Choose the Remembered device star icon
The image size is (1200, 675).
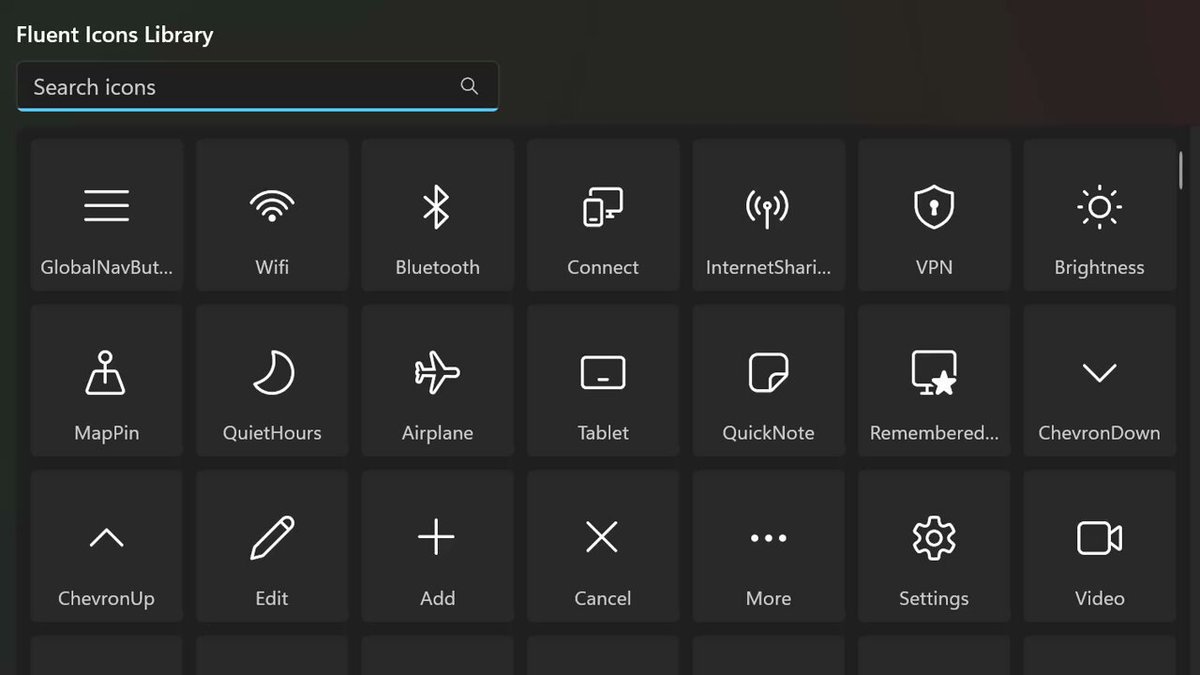click(934, 373)
